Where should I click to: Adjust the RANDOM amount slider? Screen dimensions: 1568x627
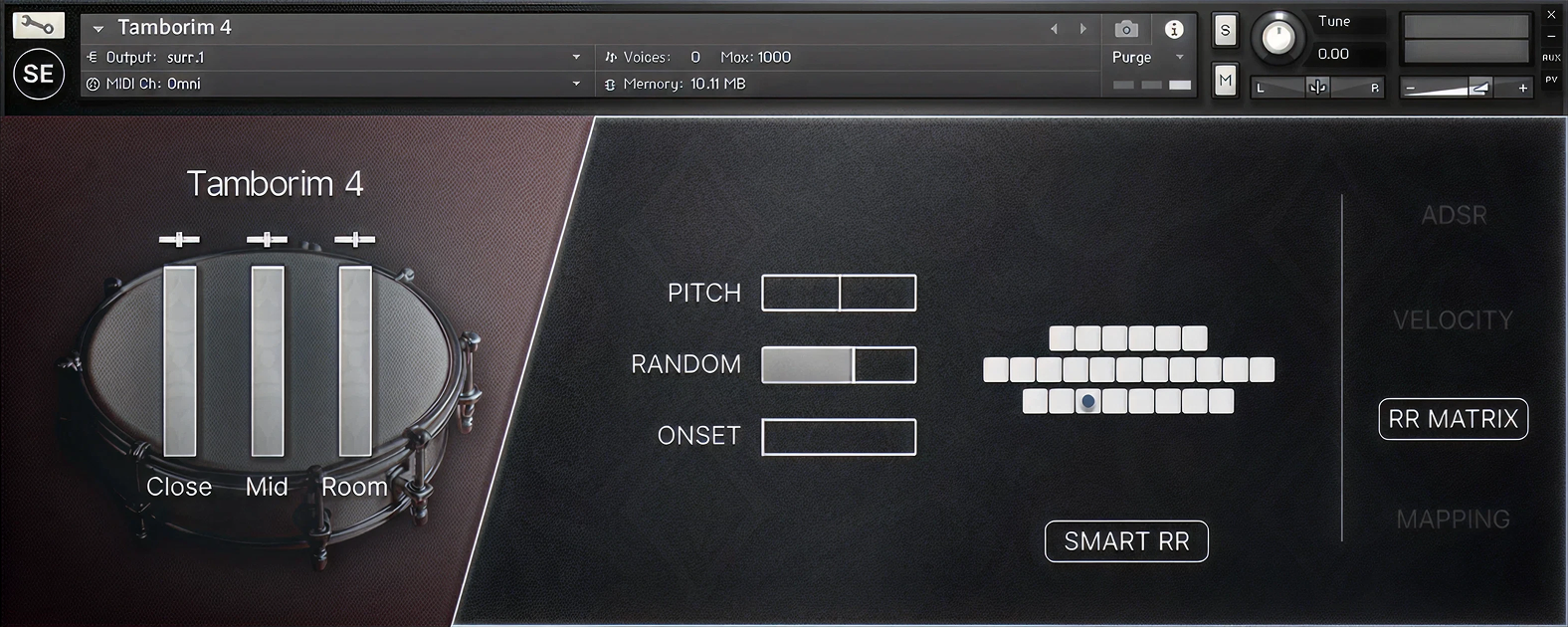tap(839, 365)
